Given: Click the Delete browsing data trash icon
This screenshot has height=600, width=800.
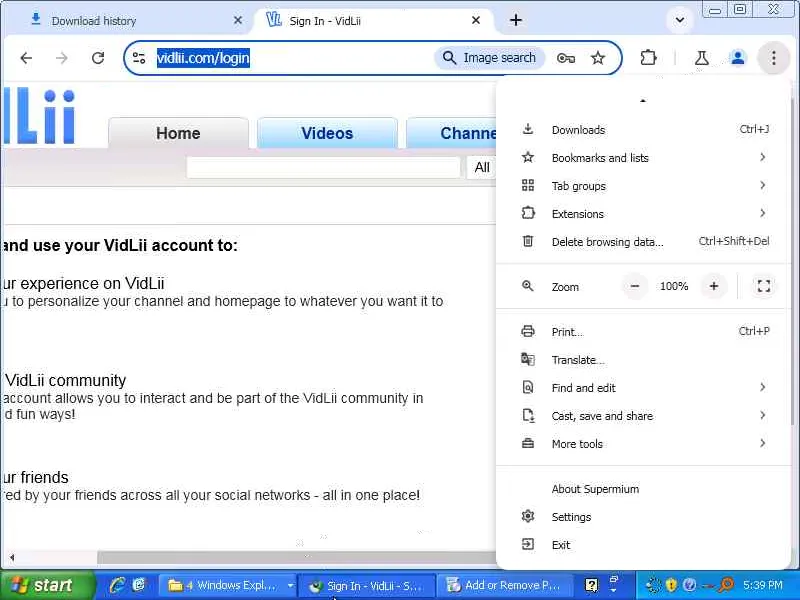Looking at the screenshot, I should (528, 241).
